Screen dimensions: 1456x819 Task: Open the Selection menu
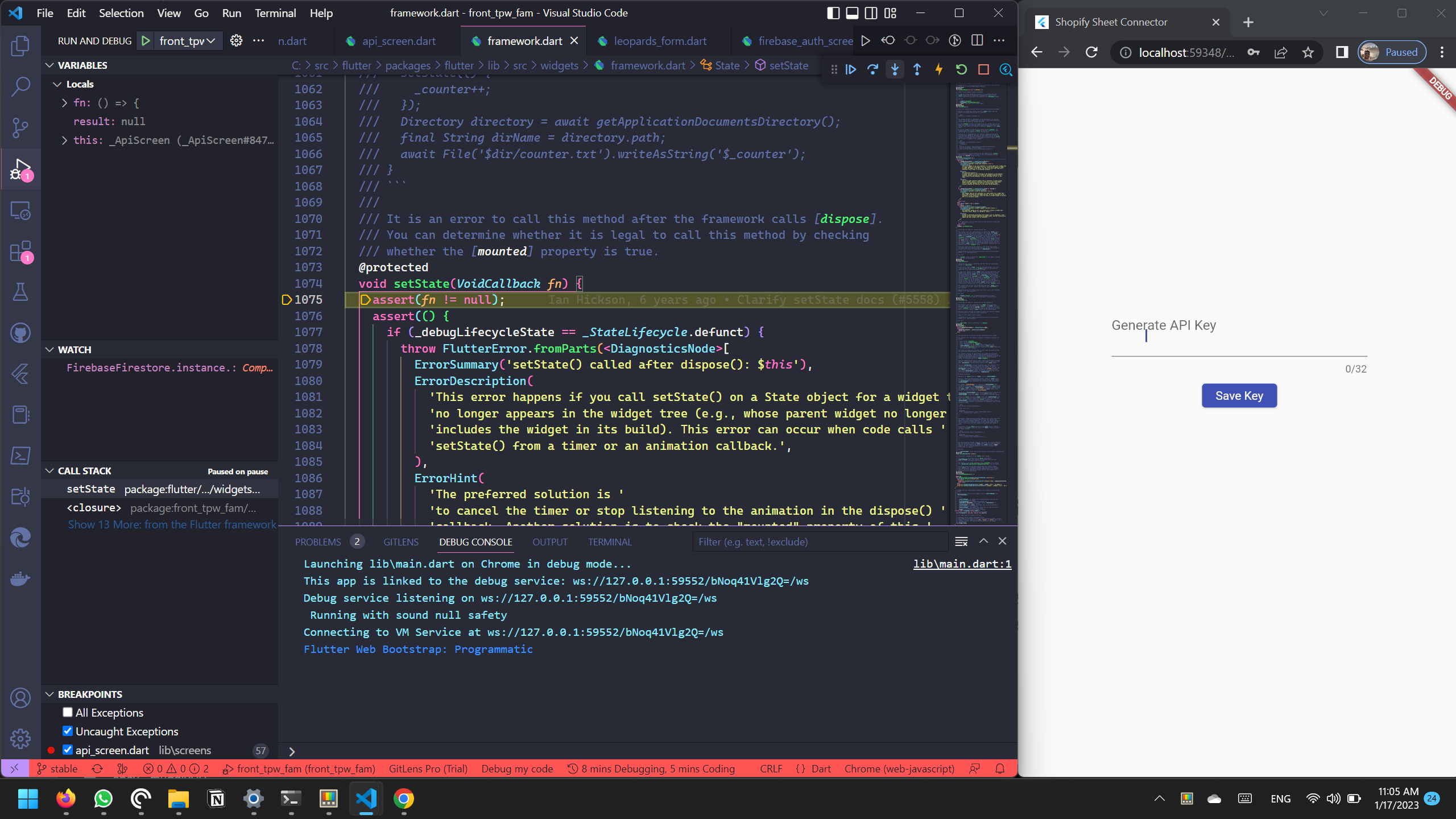tap(121, 13)
